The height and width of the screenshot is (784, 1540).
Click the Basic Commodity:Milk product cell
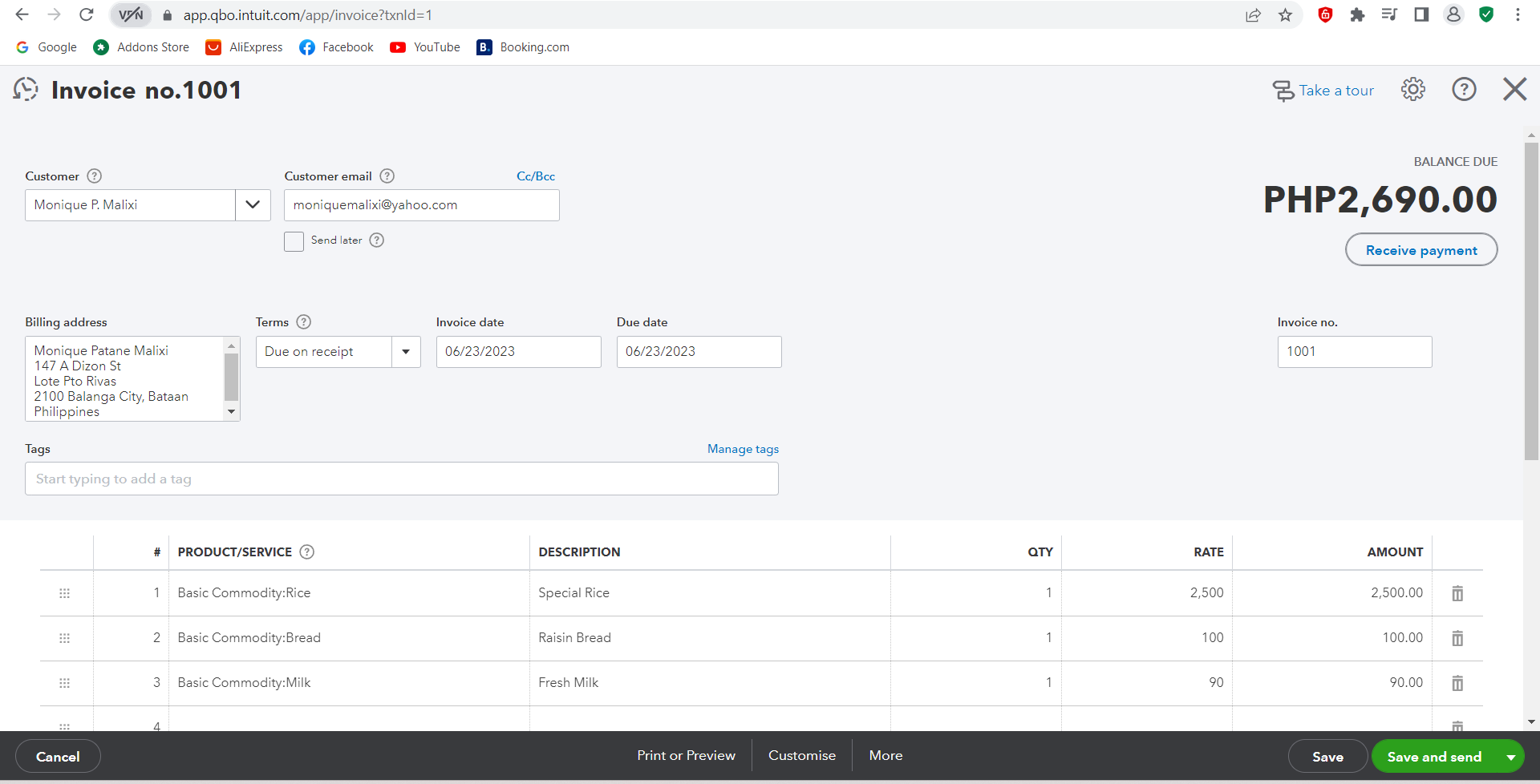coord(349,683)
